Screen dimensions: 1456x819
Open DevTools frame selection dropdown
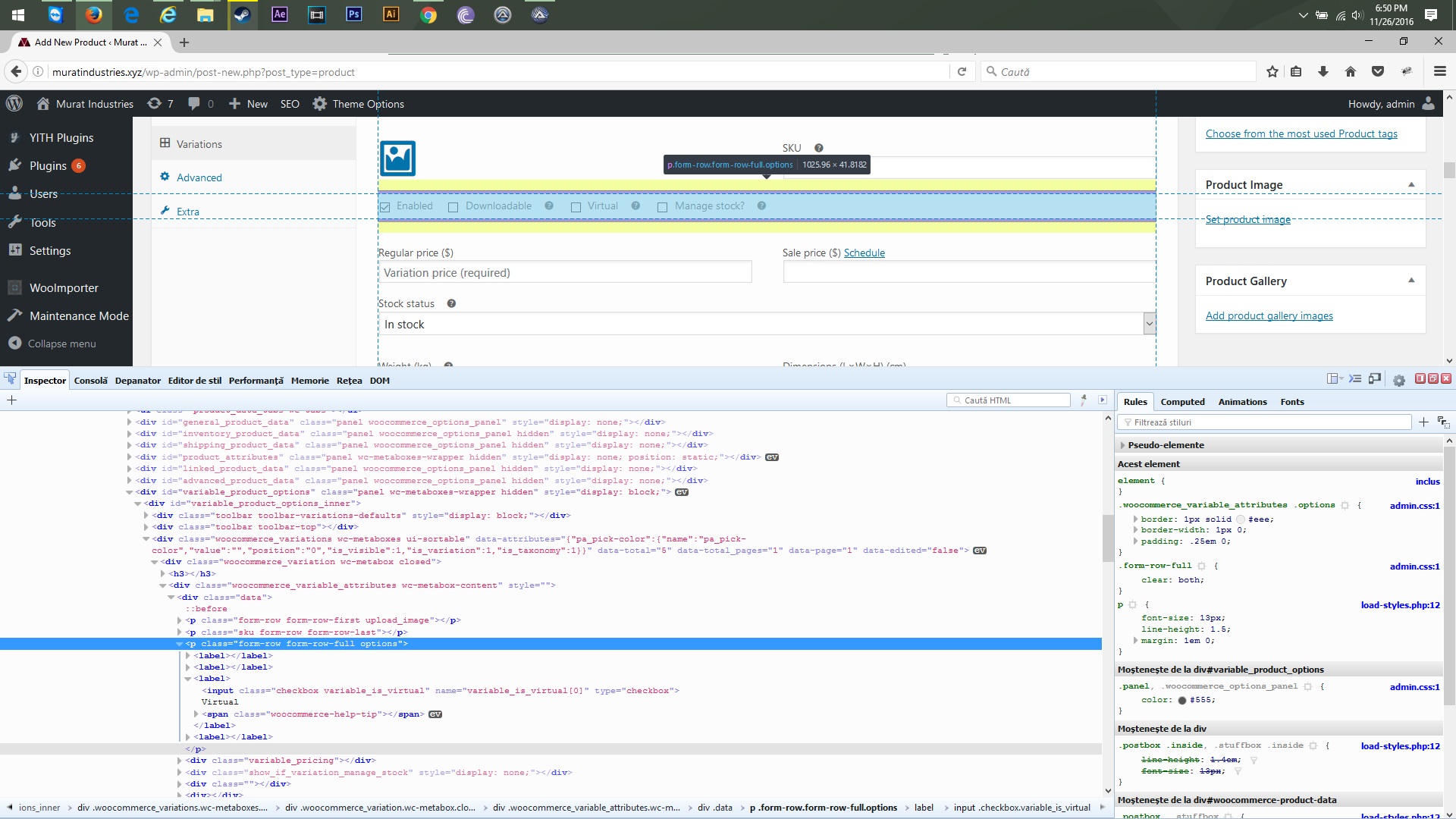click(x=1335, y=379)
